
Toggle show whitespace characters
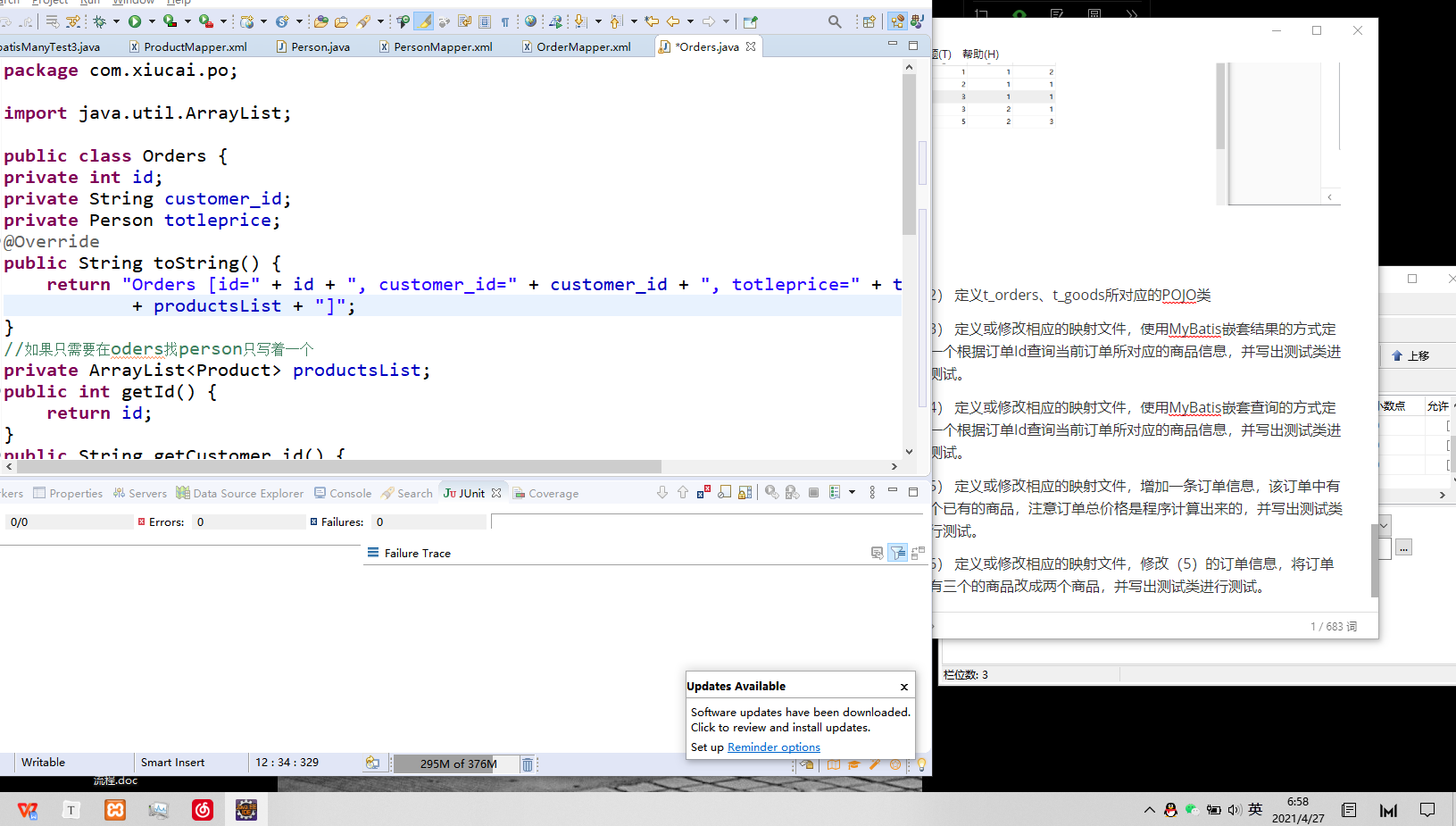click(x=504, y=21)
